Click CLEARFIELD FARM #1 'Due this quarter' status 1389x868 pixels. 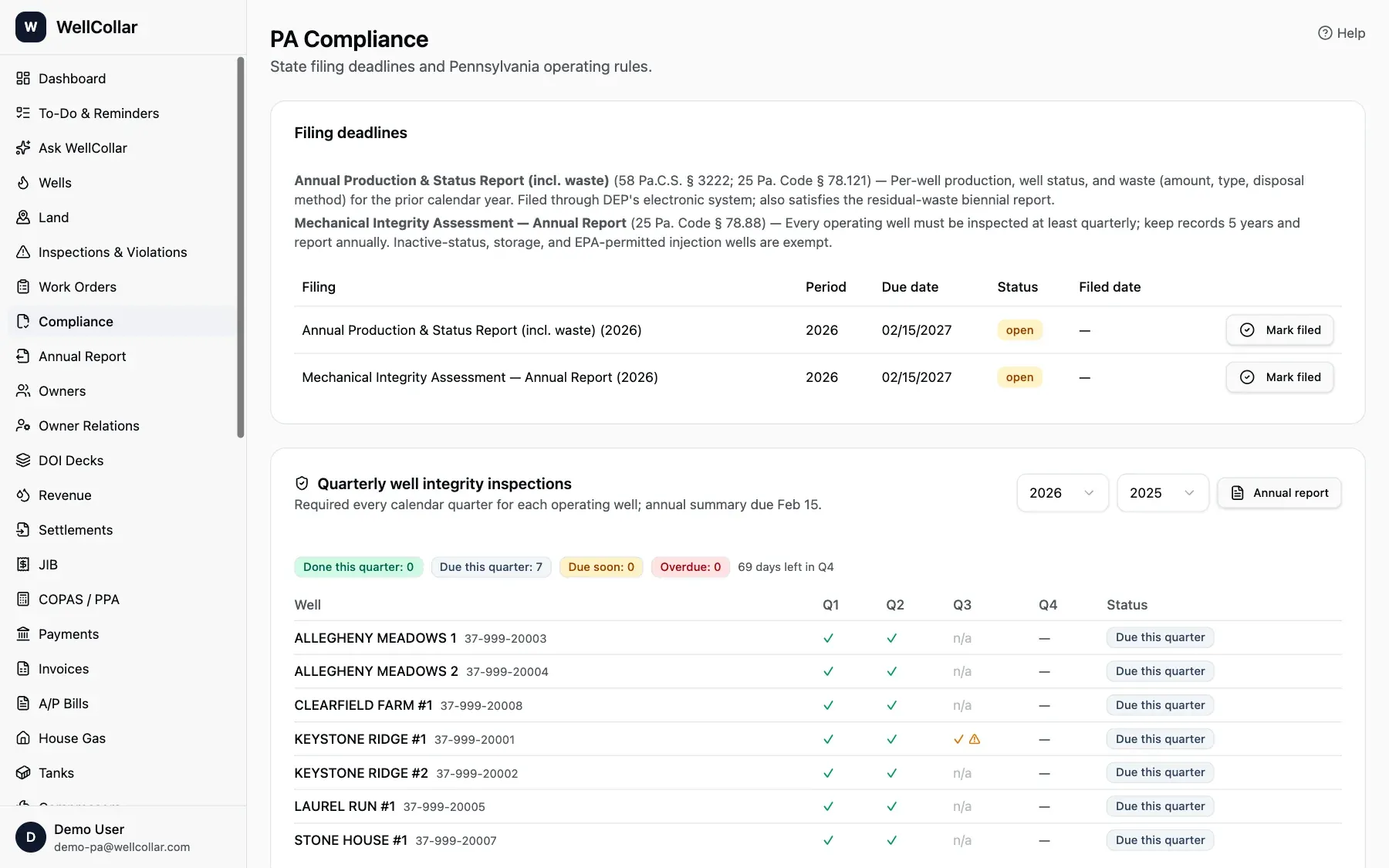(1160, 705)
